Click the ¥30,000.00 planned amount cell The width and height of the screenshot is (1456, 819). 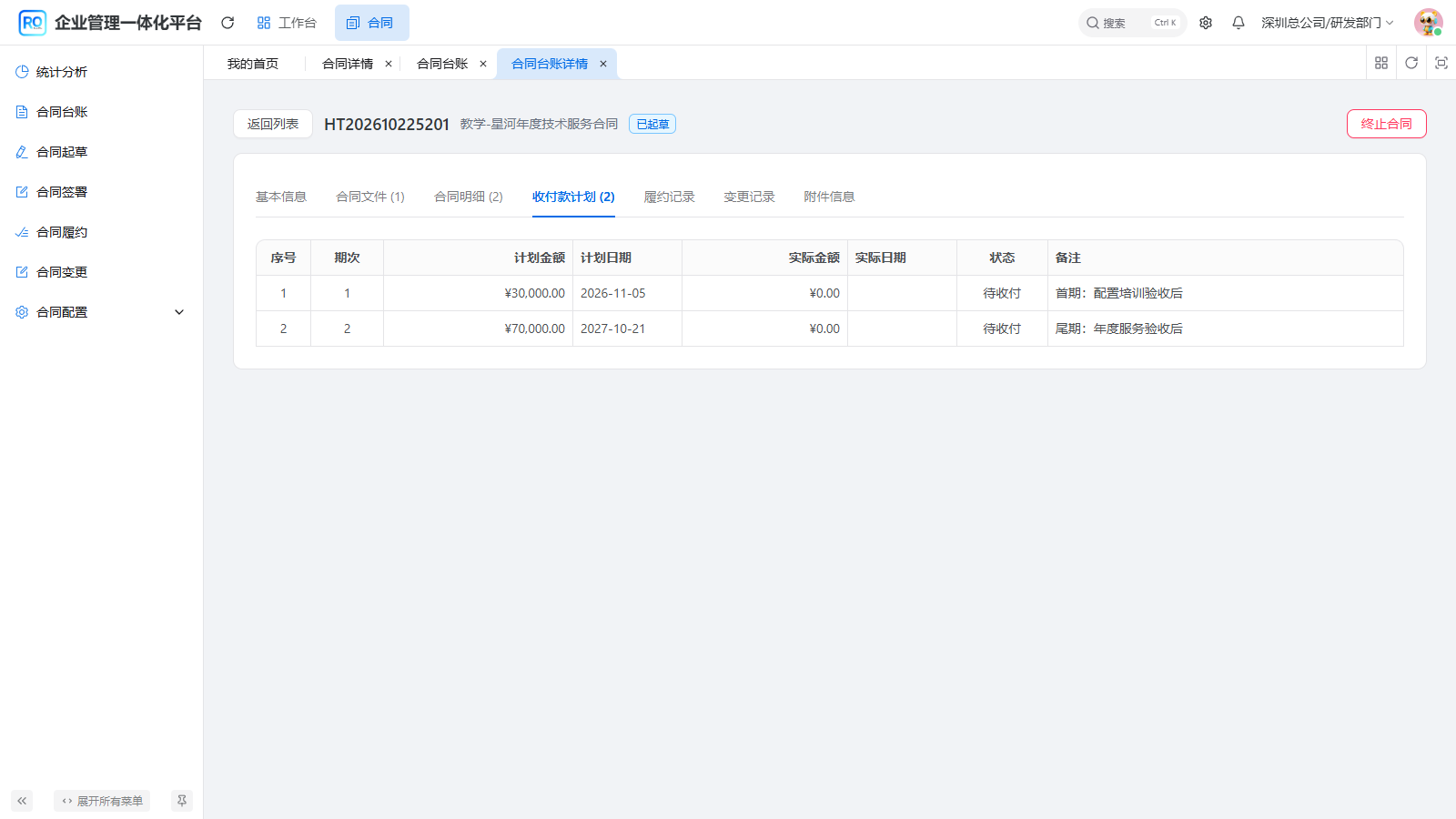(478, 293)
